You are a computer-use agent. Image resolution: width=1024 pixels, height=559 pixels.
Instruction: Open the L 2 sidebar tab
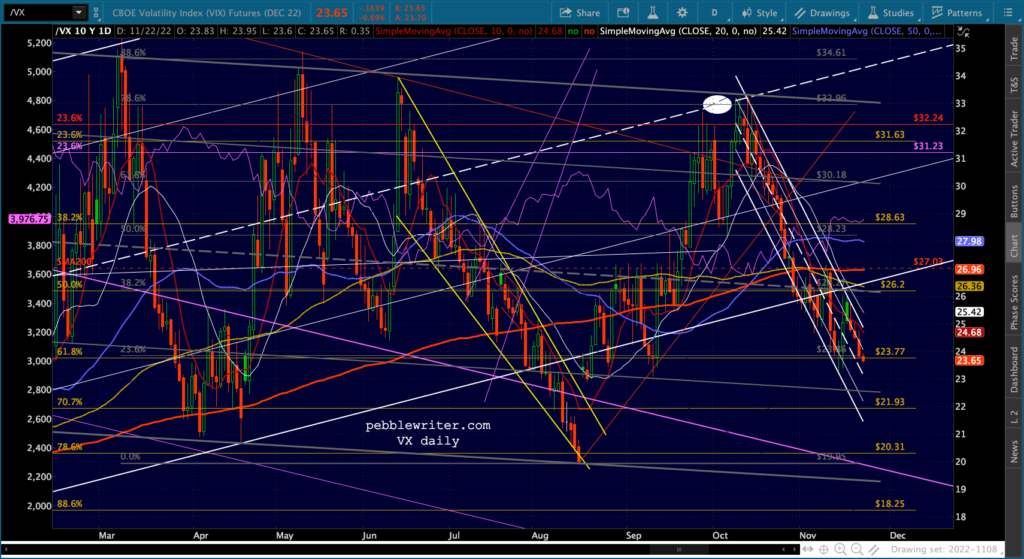[x=1014, y=417]
